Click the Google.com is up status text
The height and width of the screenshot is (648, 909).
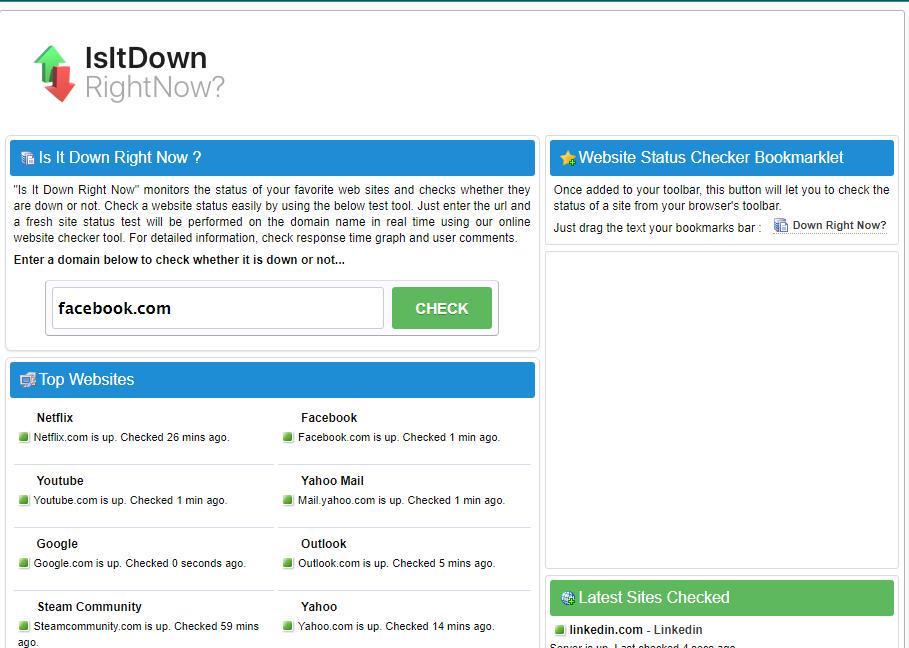coord(140,563)
